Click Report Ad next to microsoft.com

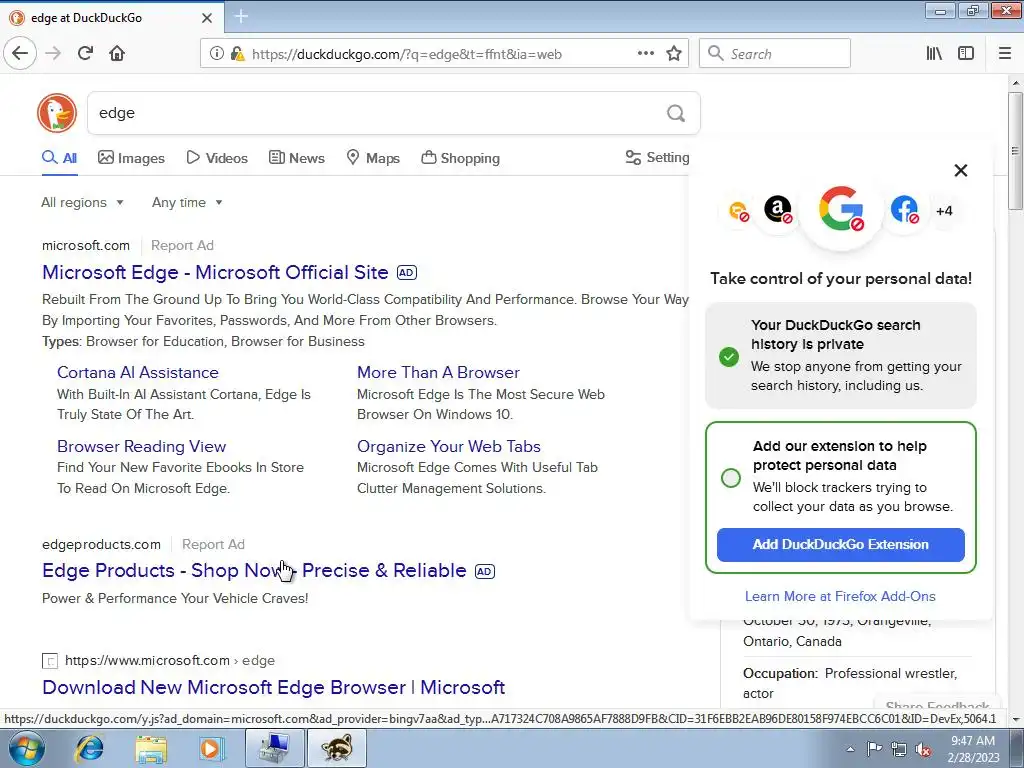[x=182, y=246]
